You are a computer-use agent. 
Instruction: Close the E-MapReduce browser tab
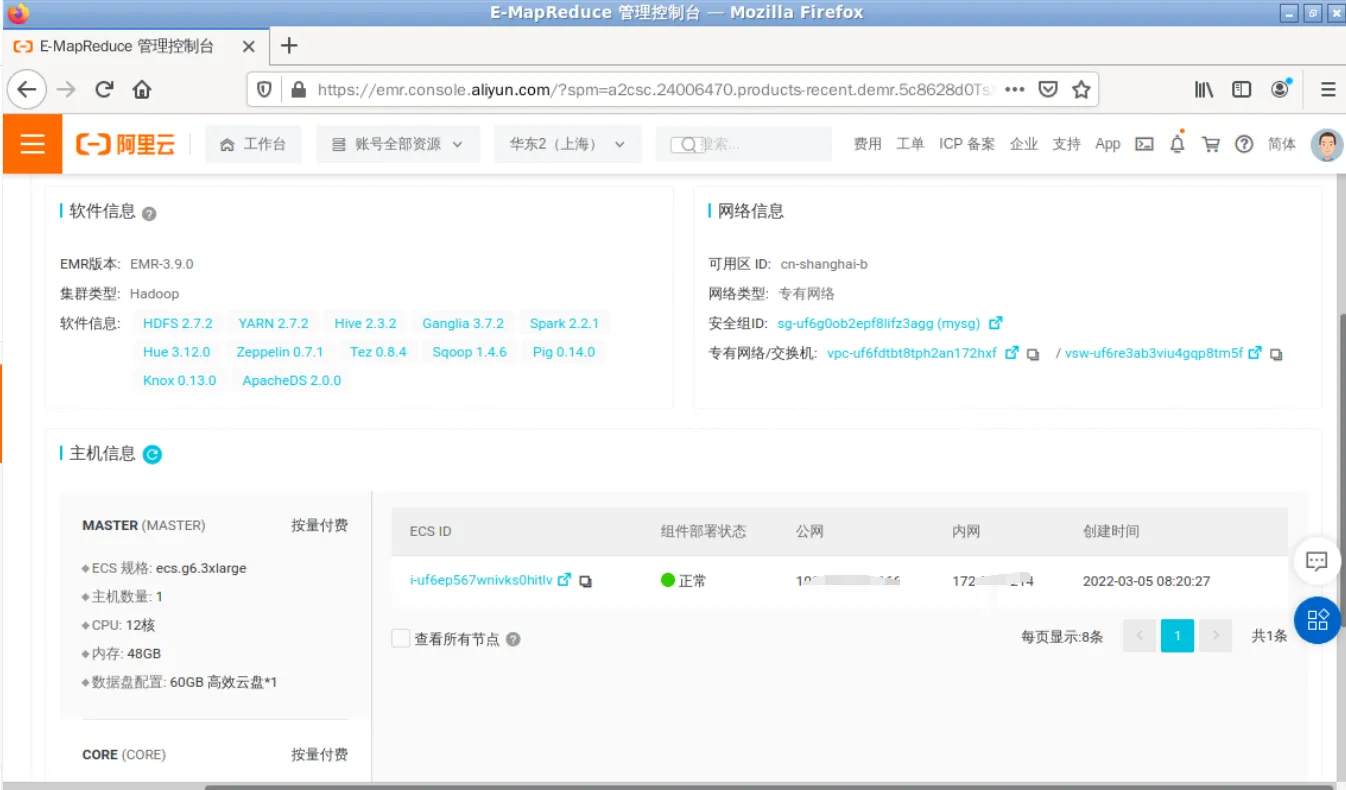pyautogui.click(x=249, y=46)
